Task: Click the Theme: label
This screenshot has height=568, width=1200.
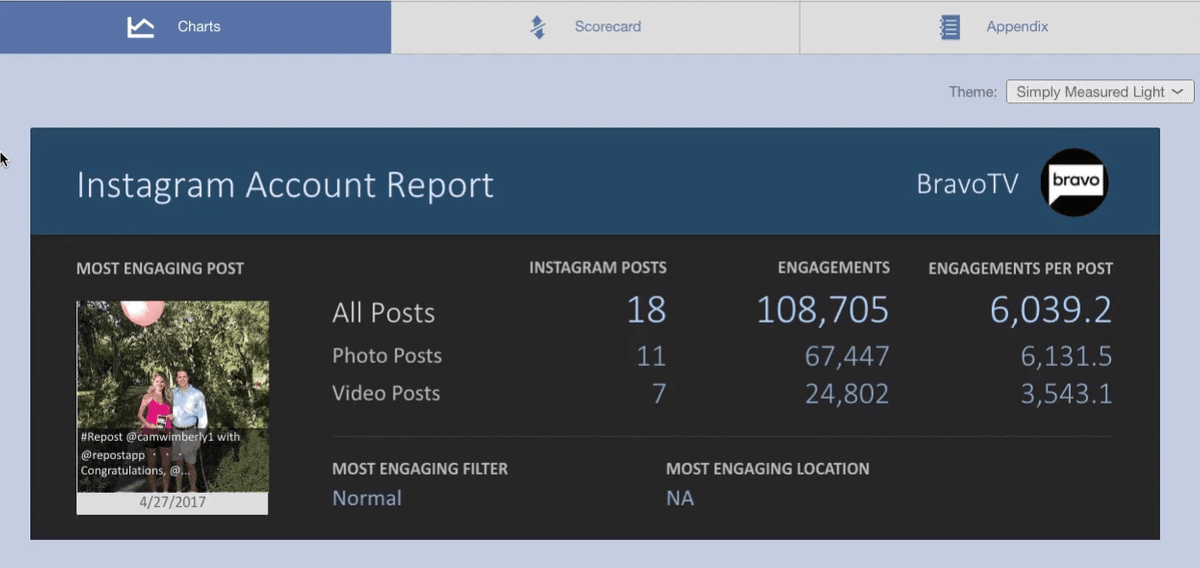Action: [973, 92]
